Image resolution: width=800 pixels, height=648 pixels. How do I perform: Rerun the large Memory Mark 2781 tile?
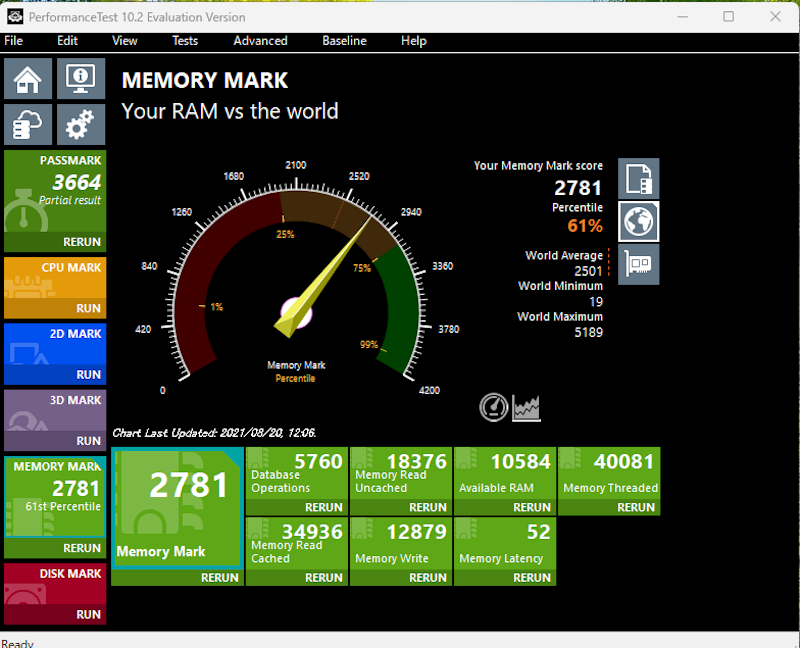(178, 578)
